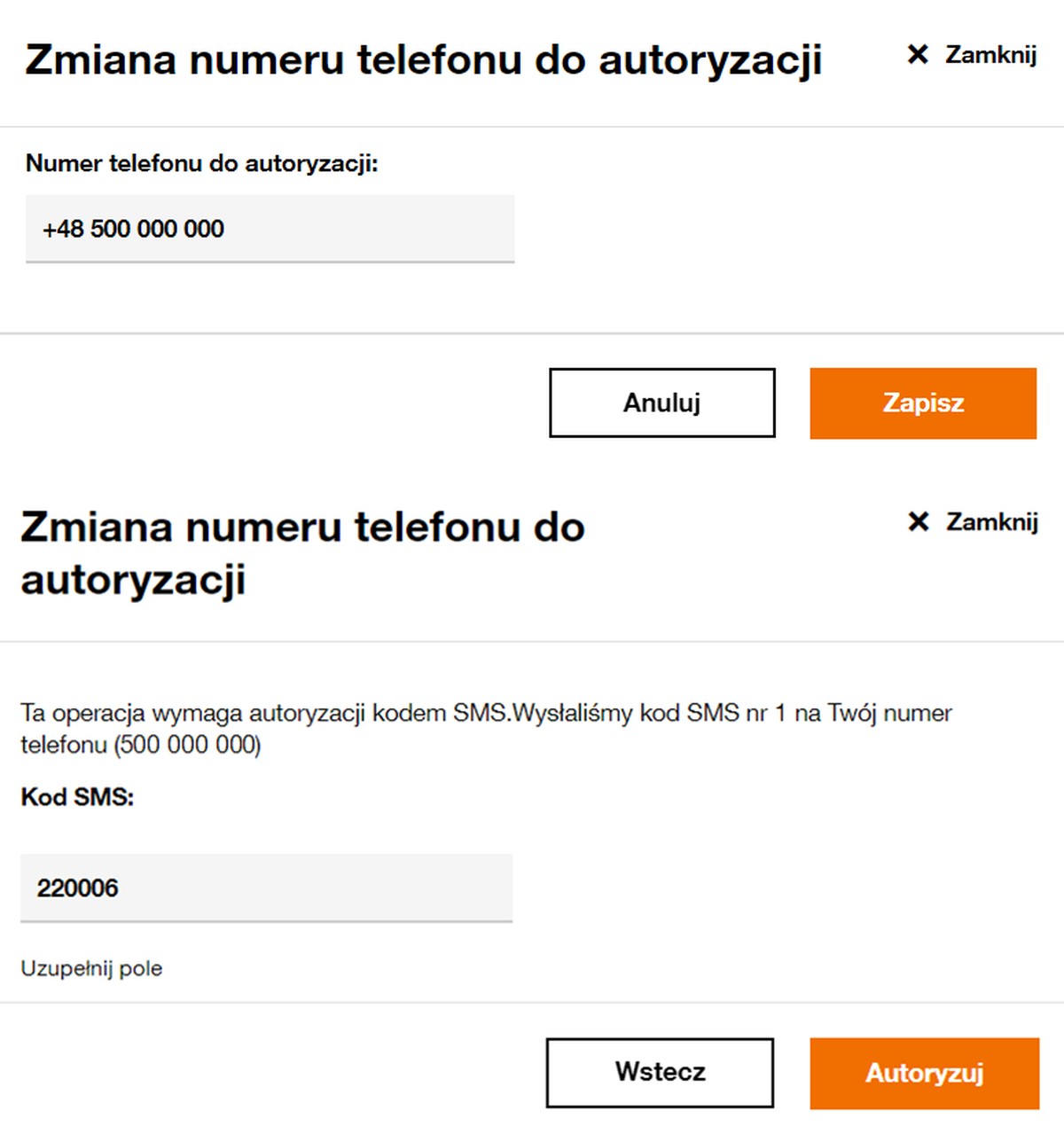Go back using the Wstecz button
The image size is (1064, 1134).
[x=660, y=1073]
